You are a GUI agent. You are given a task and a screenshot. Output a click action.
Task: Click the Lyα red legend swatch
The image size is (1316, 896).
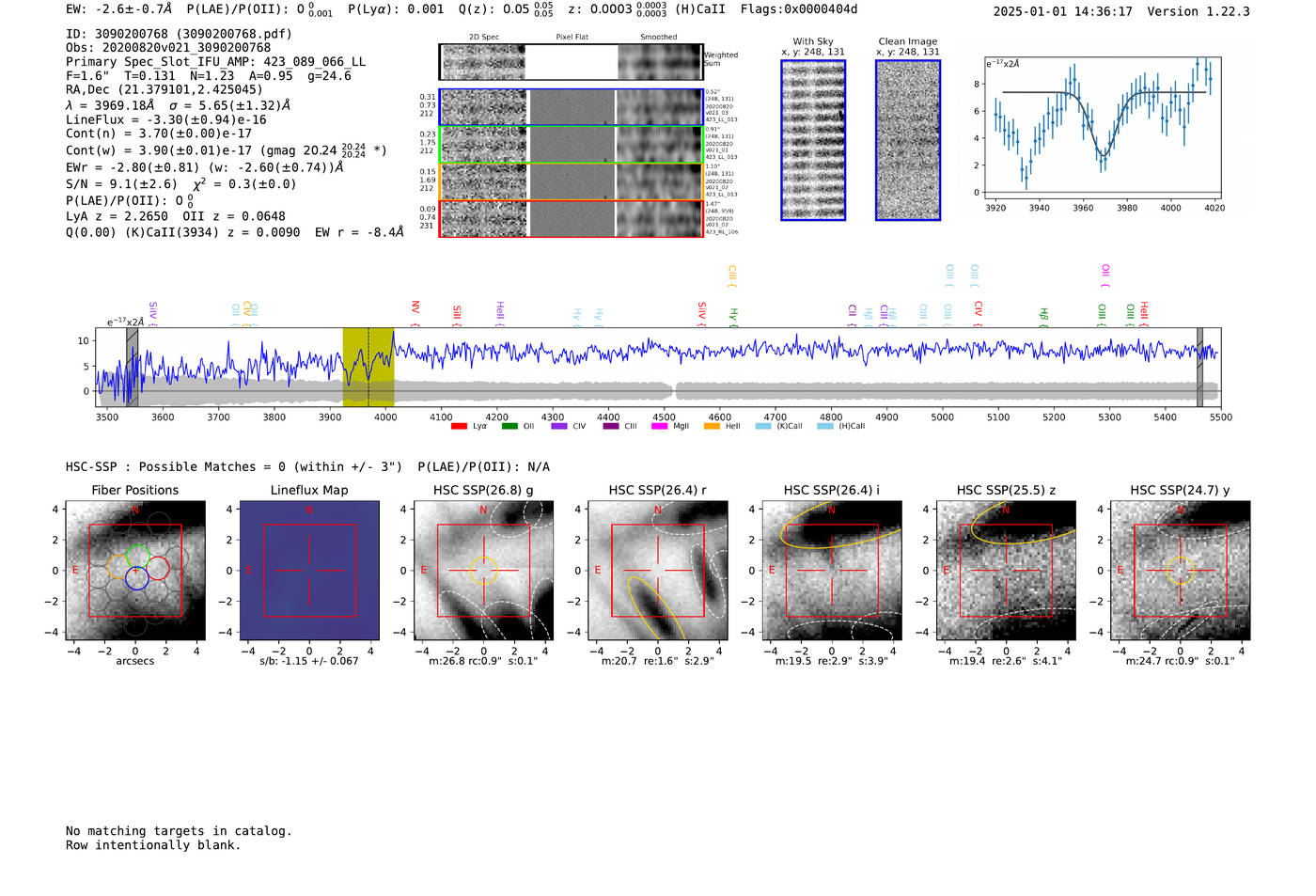(x=459, y=427)
